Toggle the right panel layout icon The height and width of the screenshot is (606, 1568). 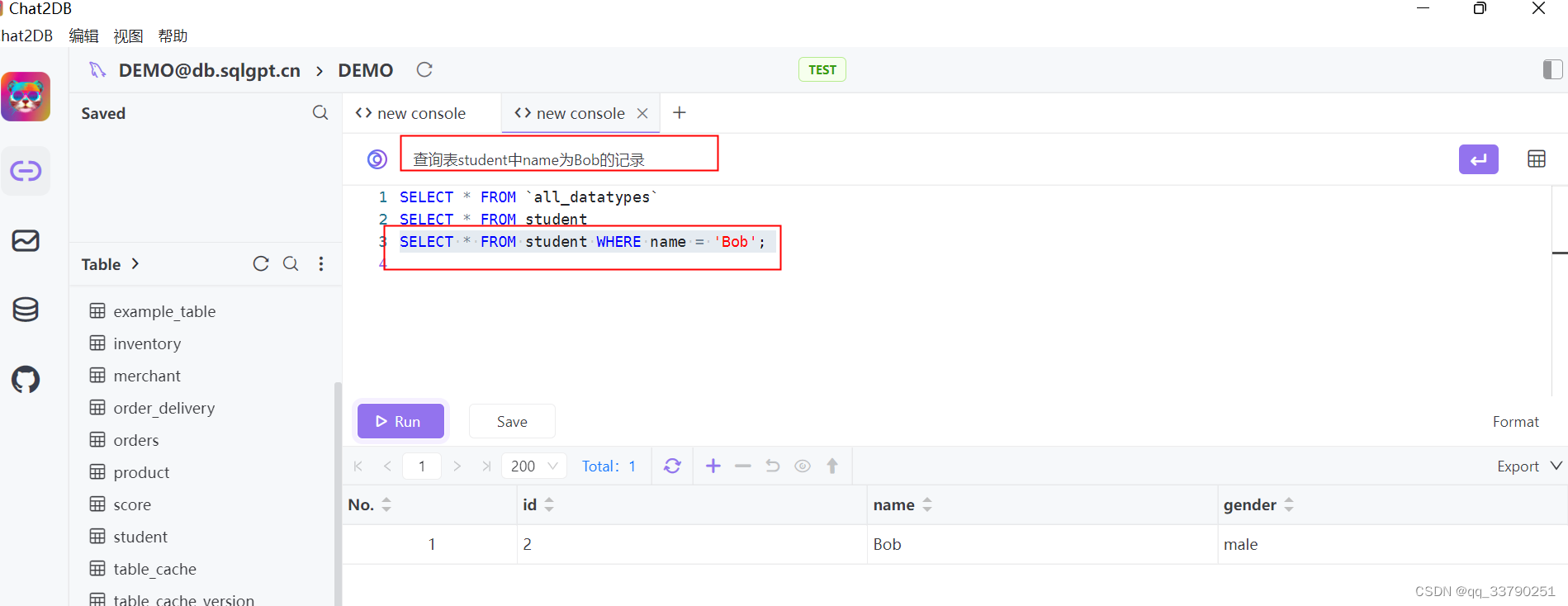pyautogui.click(x=1552, y=69)
